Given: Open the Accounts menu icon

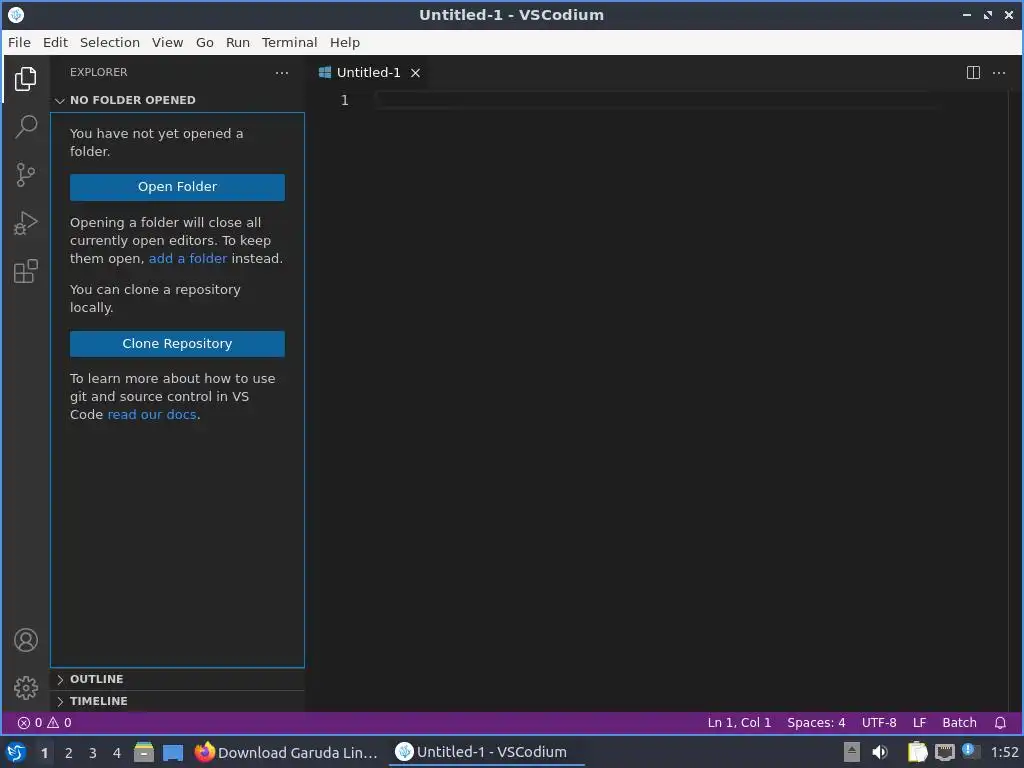Looking at the screenshot, I should tap(25, 640).
